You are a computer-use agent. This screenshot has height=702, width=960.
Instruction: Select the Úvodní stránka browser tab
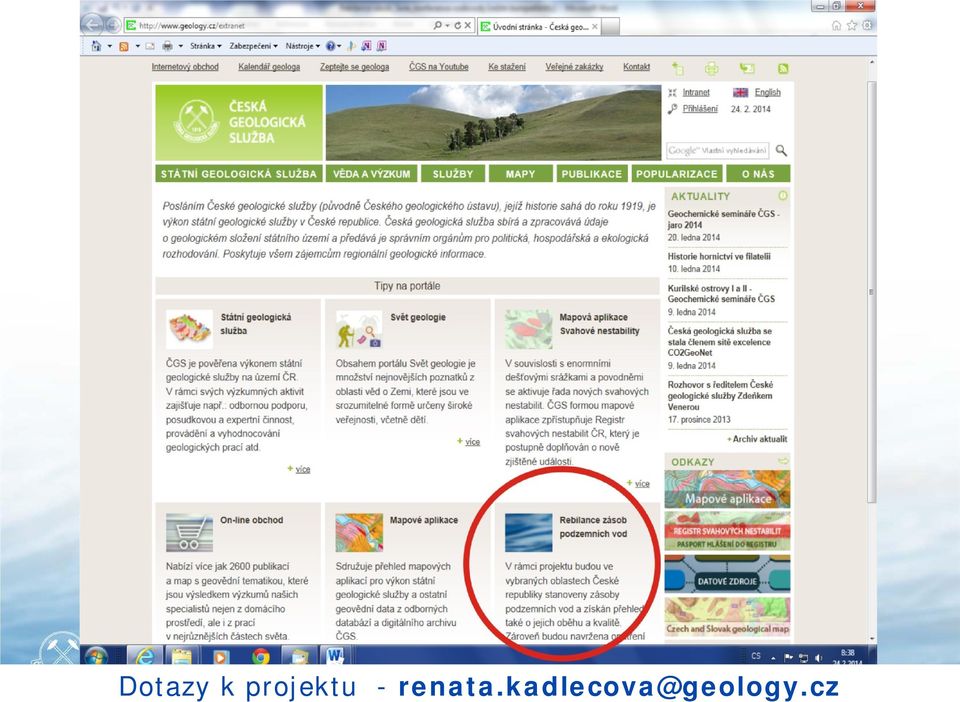(540, 26)
